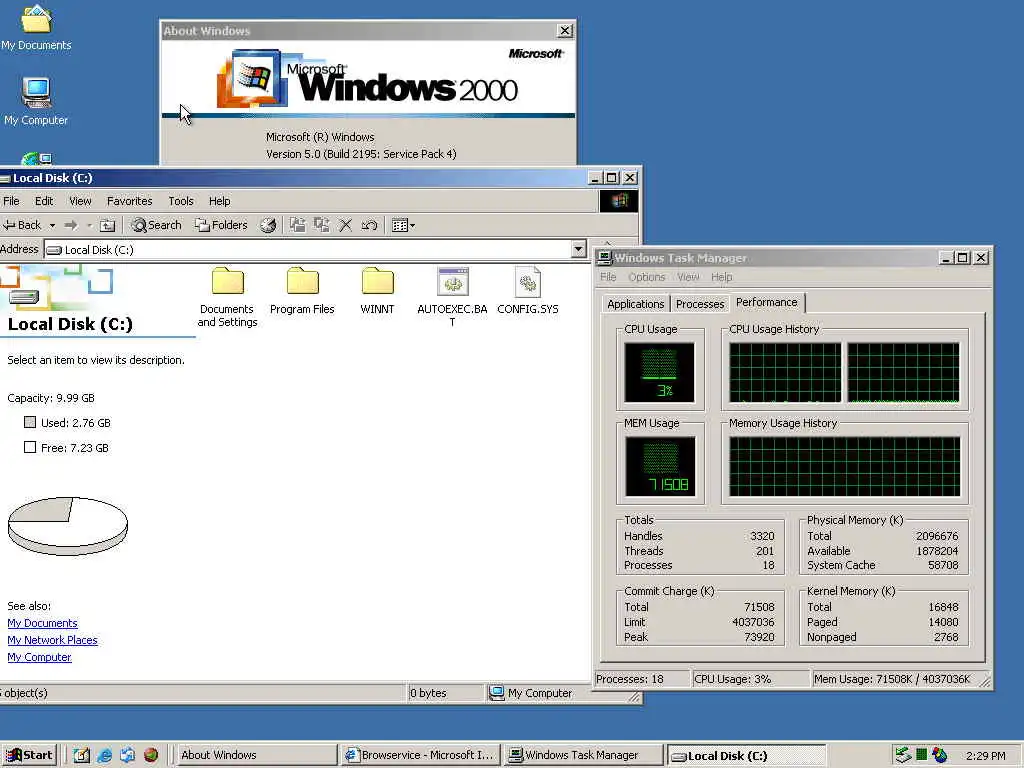
Task: Click the My Computer zone in status bar
Action: pos(531,693)
